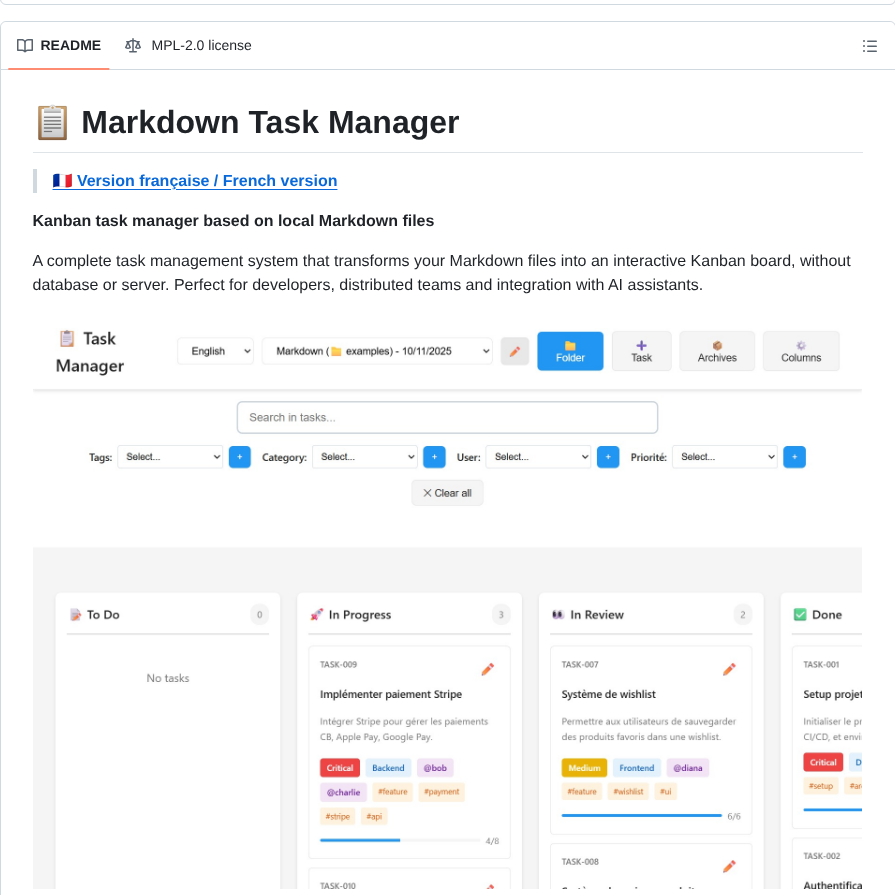This screenshot has height=895, width=895.
Task: Open the English language dropdown
Action: 215,351
